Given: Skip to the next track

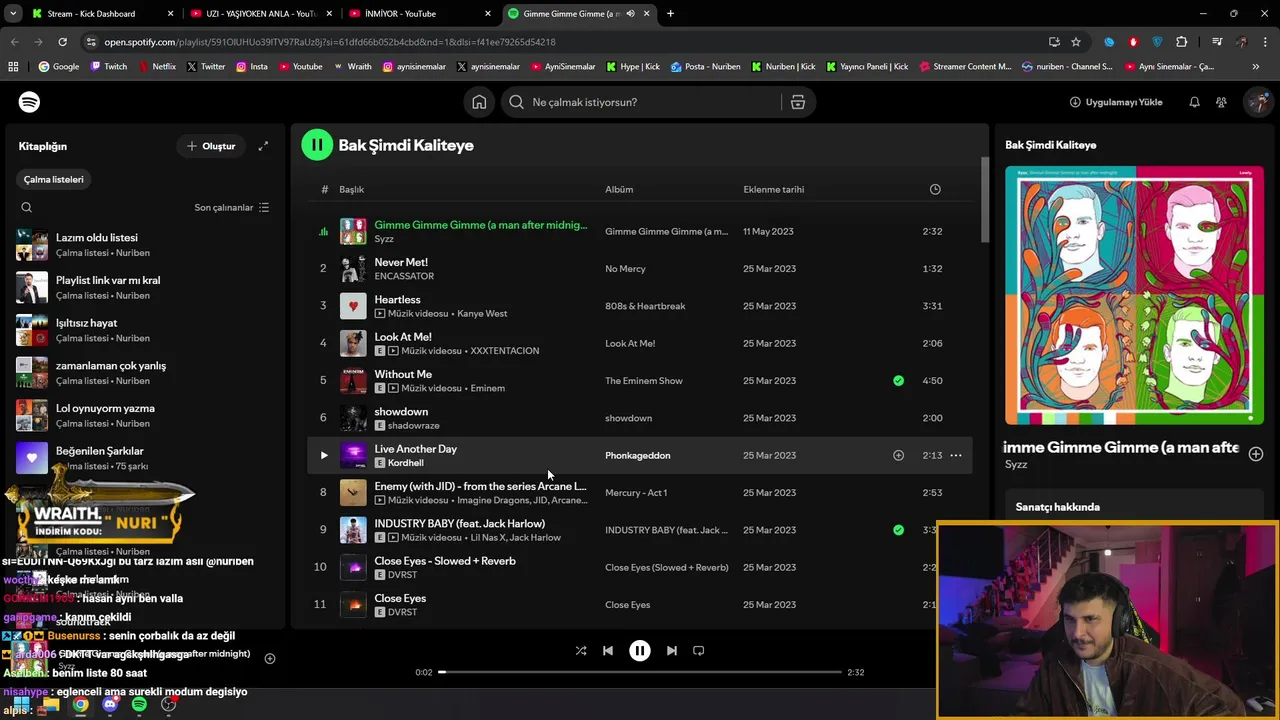Looking at the screenshot, I should (672, 650).
